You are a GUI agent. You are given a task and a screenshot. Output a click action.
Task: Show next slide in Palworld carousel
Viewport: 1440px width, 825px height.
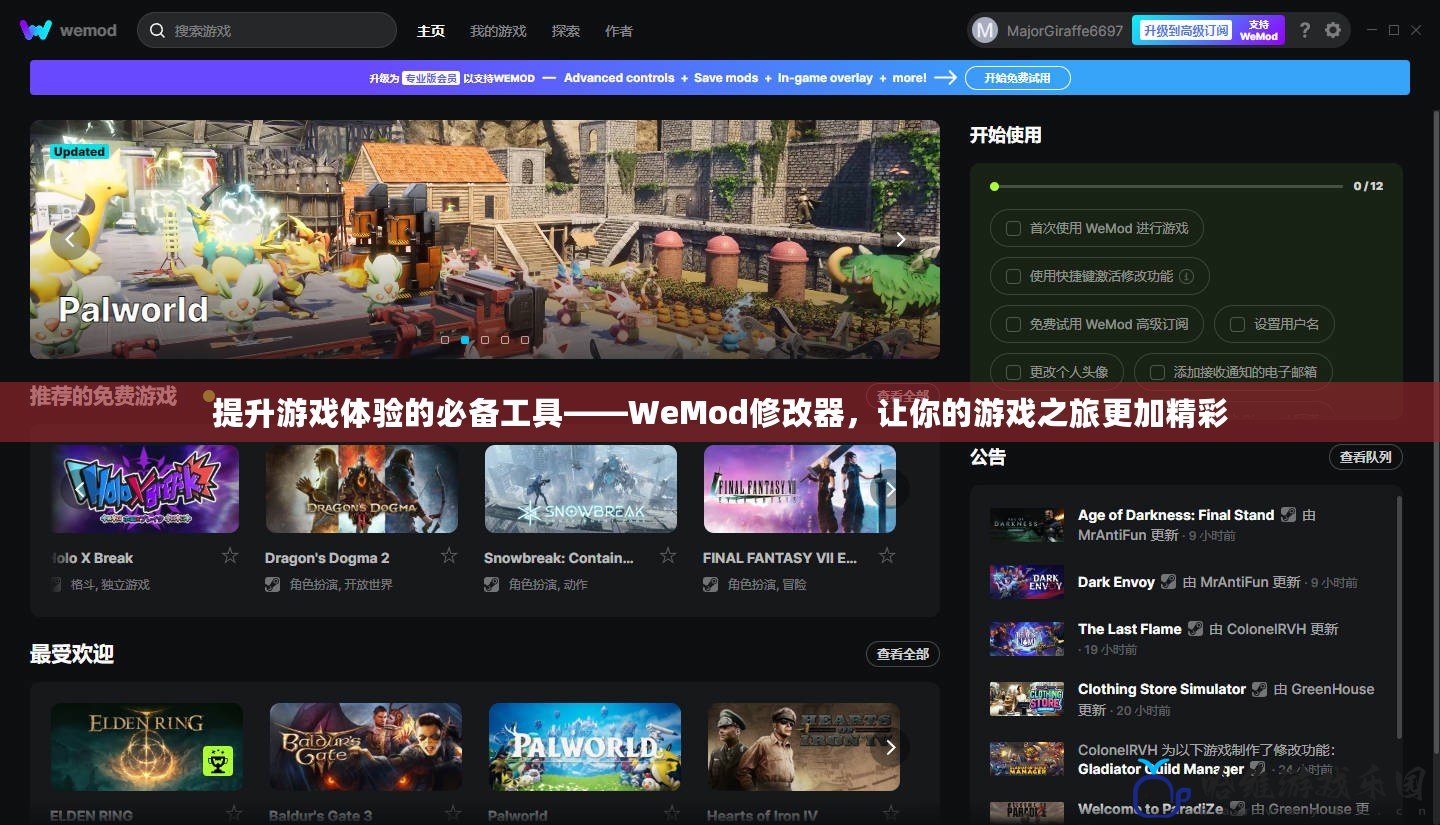pos(900,240)
